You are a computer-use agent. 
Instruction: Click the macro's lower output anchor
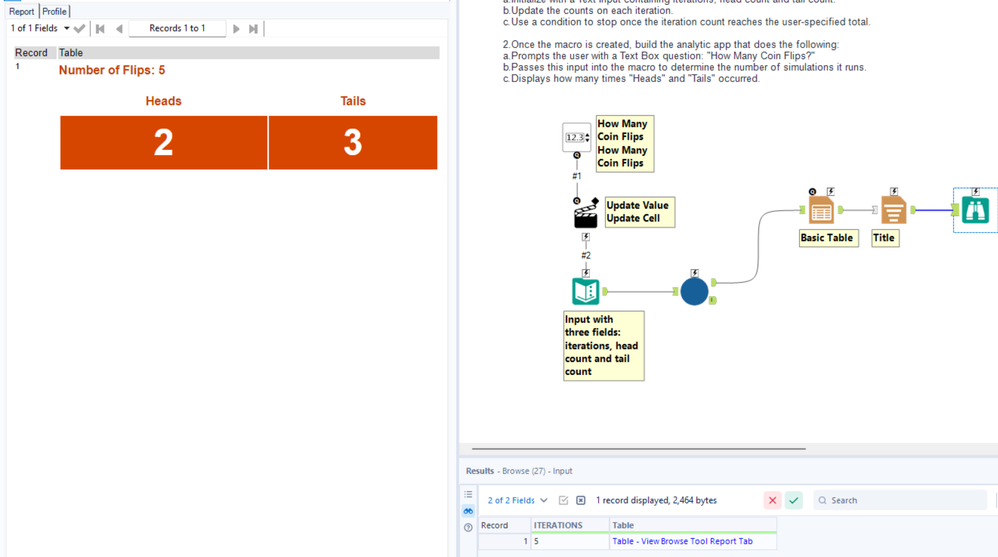click(x=713, y=300)
